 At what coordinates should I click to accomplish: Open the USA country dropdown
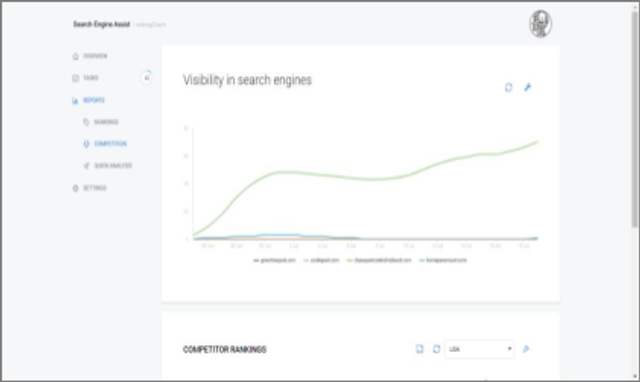pos(480,349)
